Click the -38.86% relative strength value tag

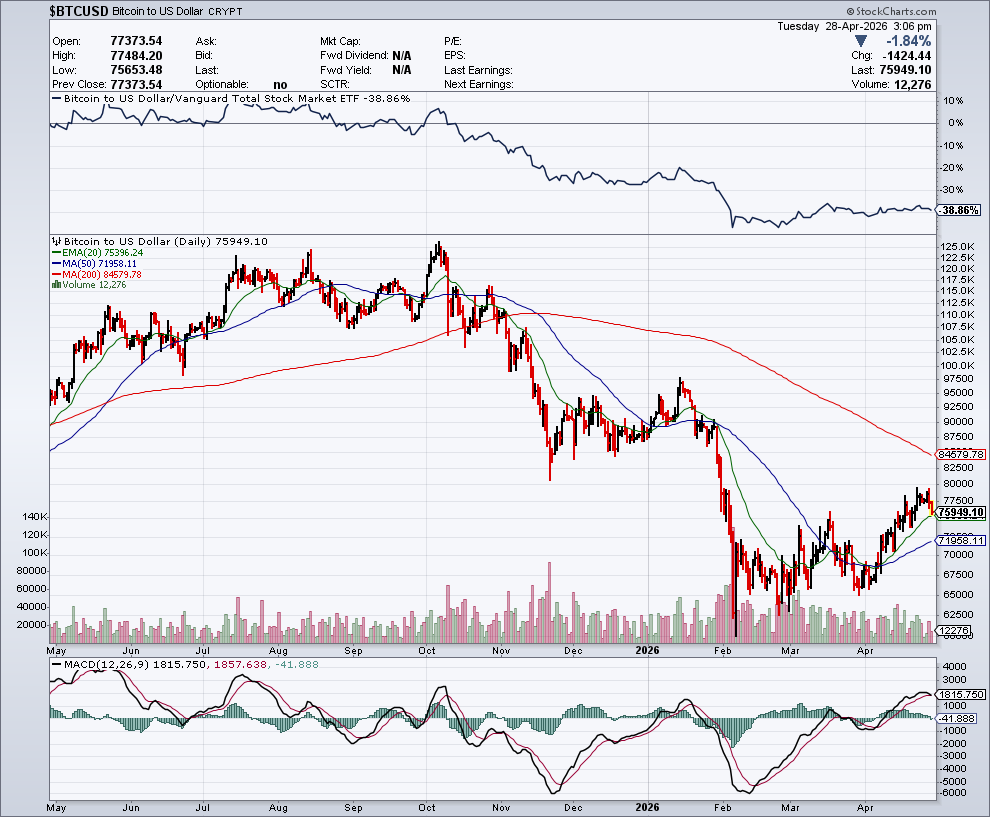pos(958,211)
